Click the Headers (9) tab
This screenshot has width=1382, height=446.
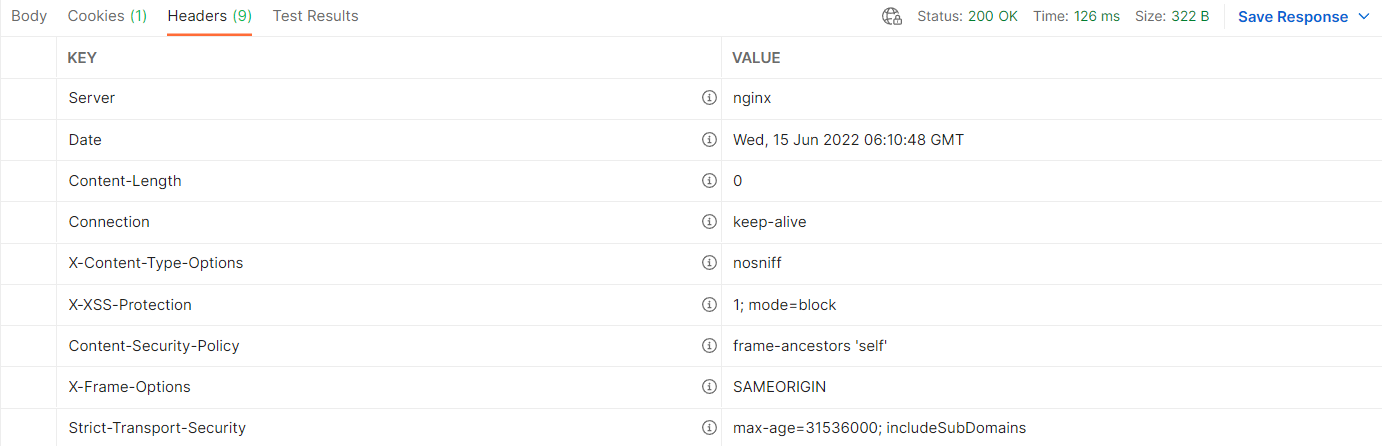coord(209,16)
